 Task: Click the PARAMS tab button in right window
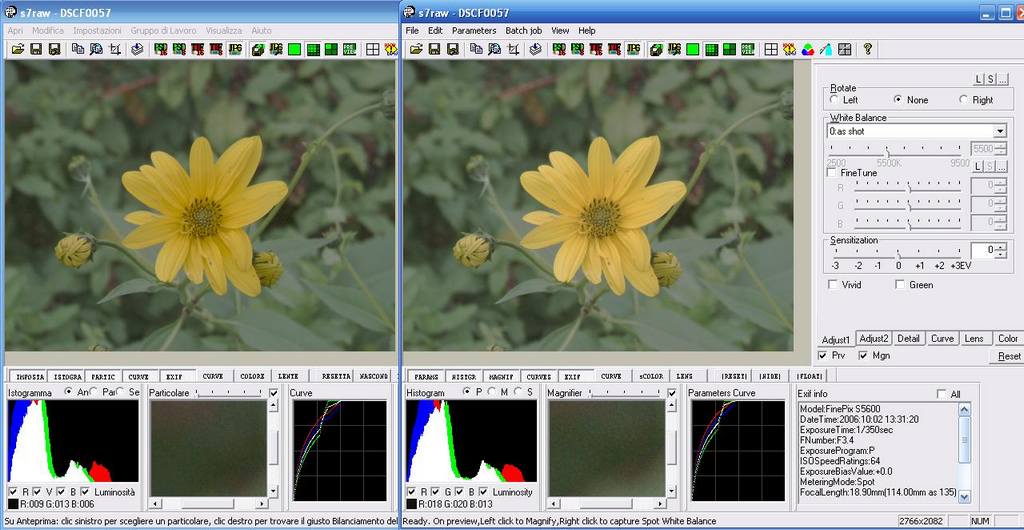click(x=426, y=377)
